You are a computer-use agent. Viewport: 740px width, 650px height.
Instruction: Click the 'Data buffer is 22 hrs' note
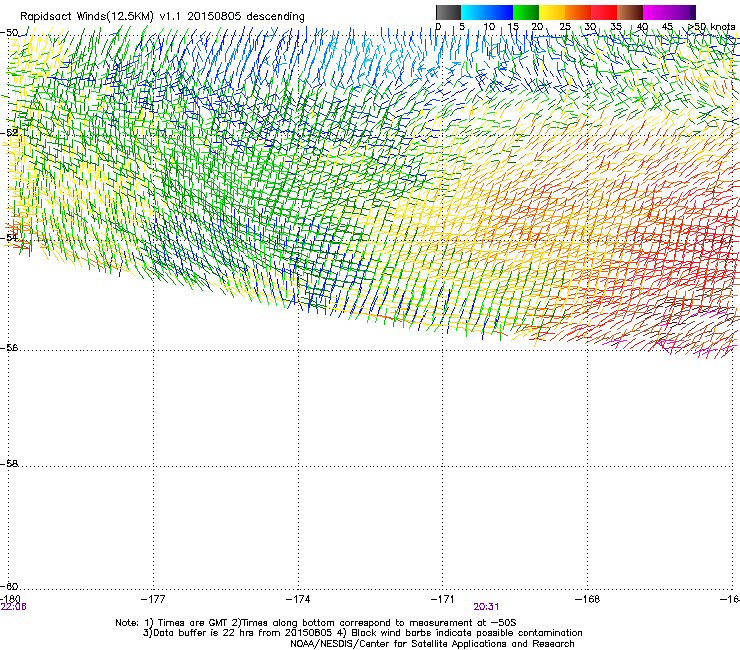[x=362, y=633]
